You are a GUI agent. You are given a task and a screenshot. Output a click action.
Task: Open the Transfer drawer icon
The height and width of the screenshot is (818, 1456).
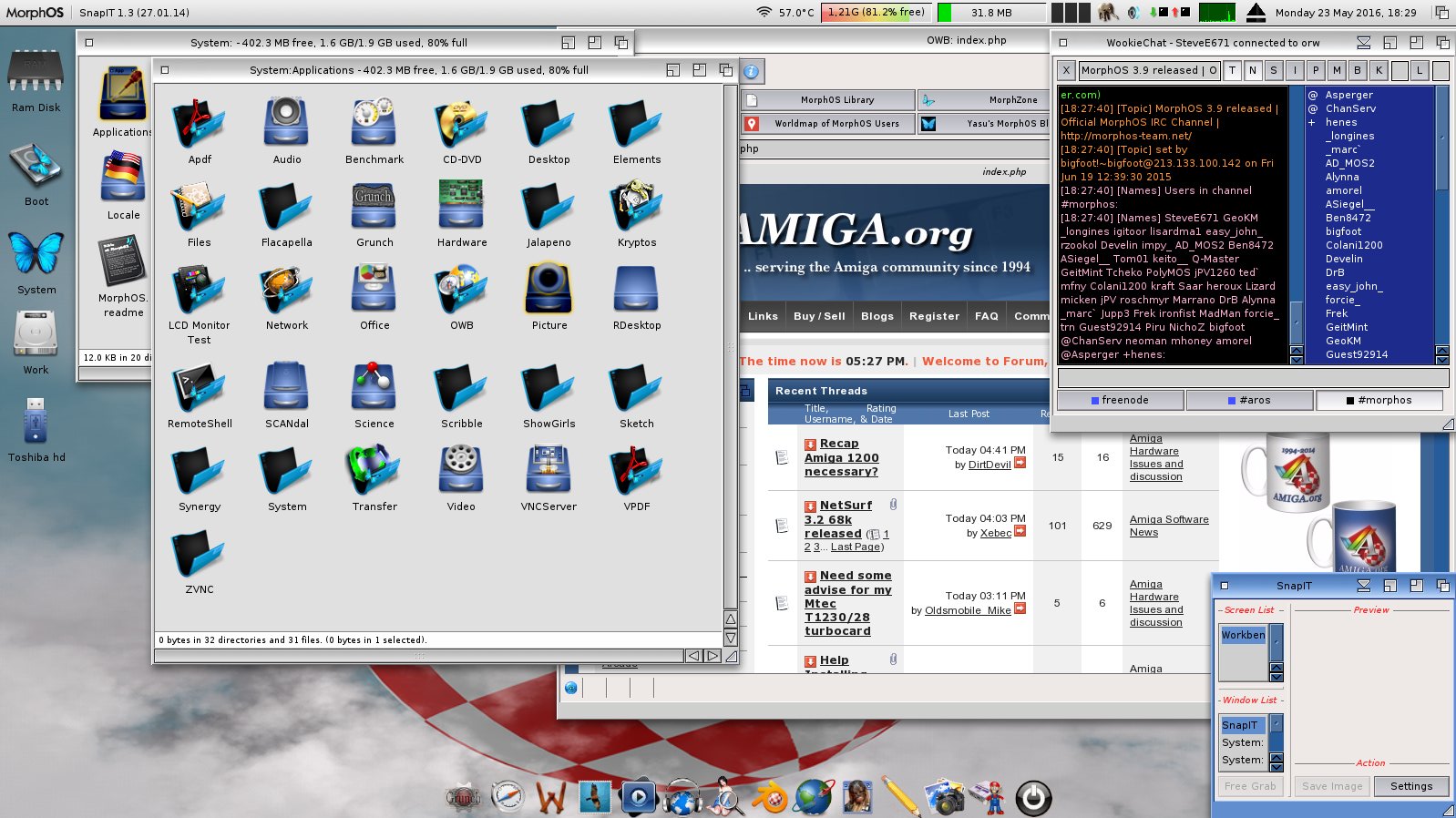tap(374, 470)
